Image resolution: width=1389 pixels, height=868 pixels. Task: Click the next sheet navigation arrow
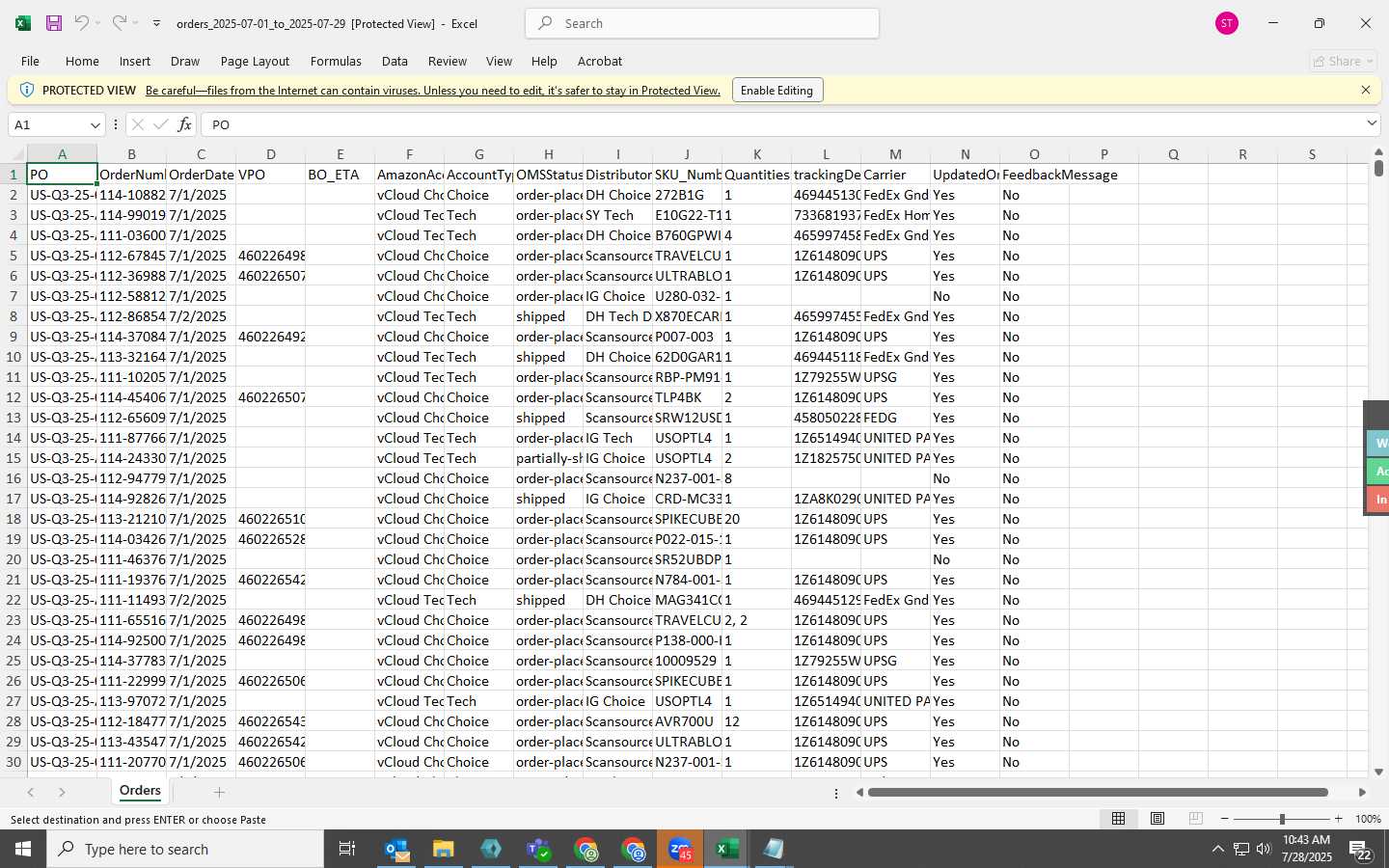click(x=62, y=792)
